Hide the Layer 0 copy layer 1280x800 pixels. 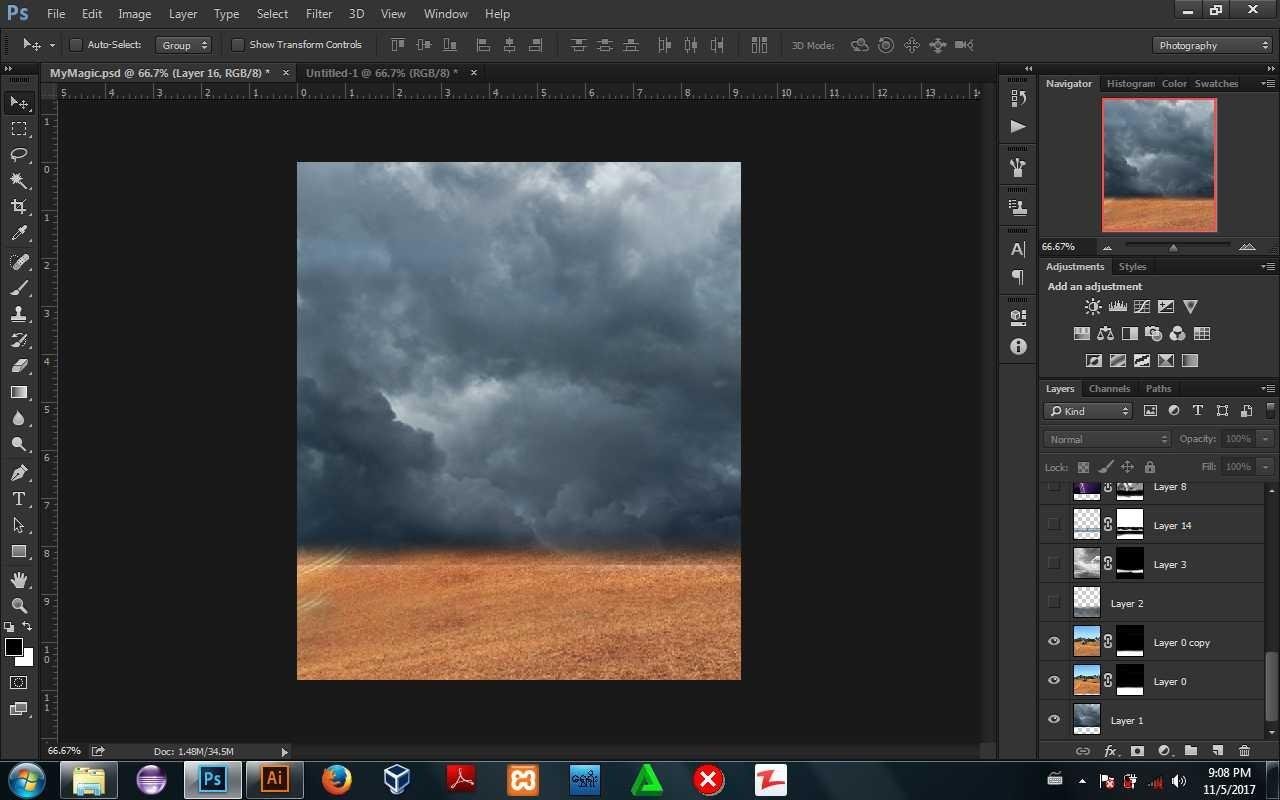pos(1053,642)
